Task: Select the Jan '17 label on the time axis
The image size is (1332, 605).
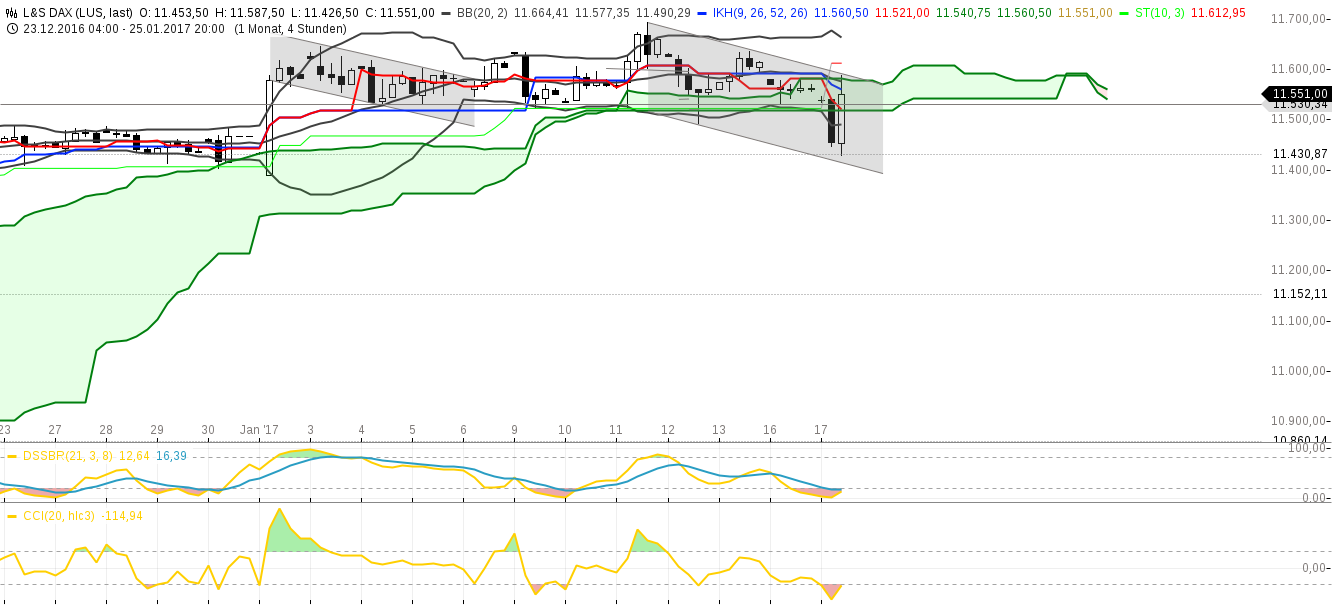Action: pyautogui.click(x=260, y=428)
